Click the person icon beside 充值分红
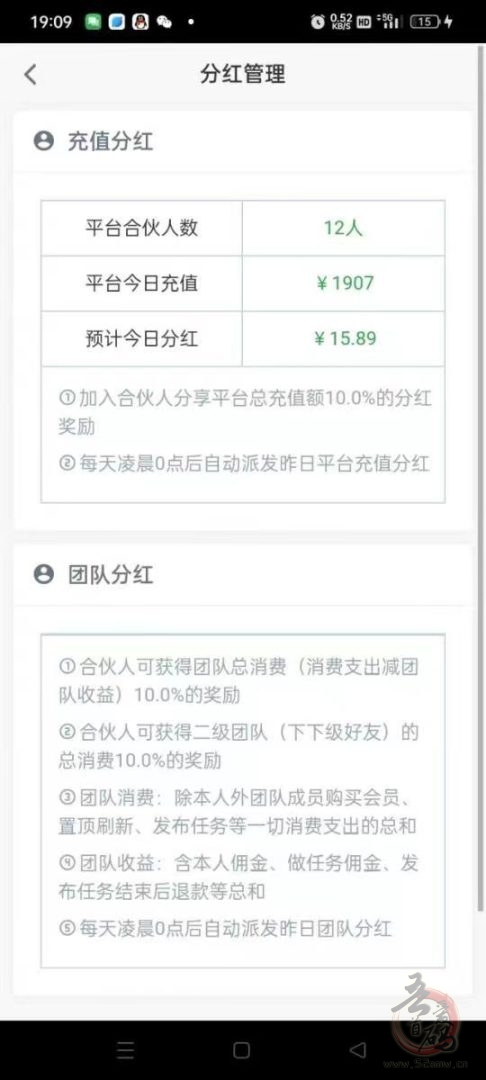Screen dimensions: 486x1080 point(43,141)
